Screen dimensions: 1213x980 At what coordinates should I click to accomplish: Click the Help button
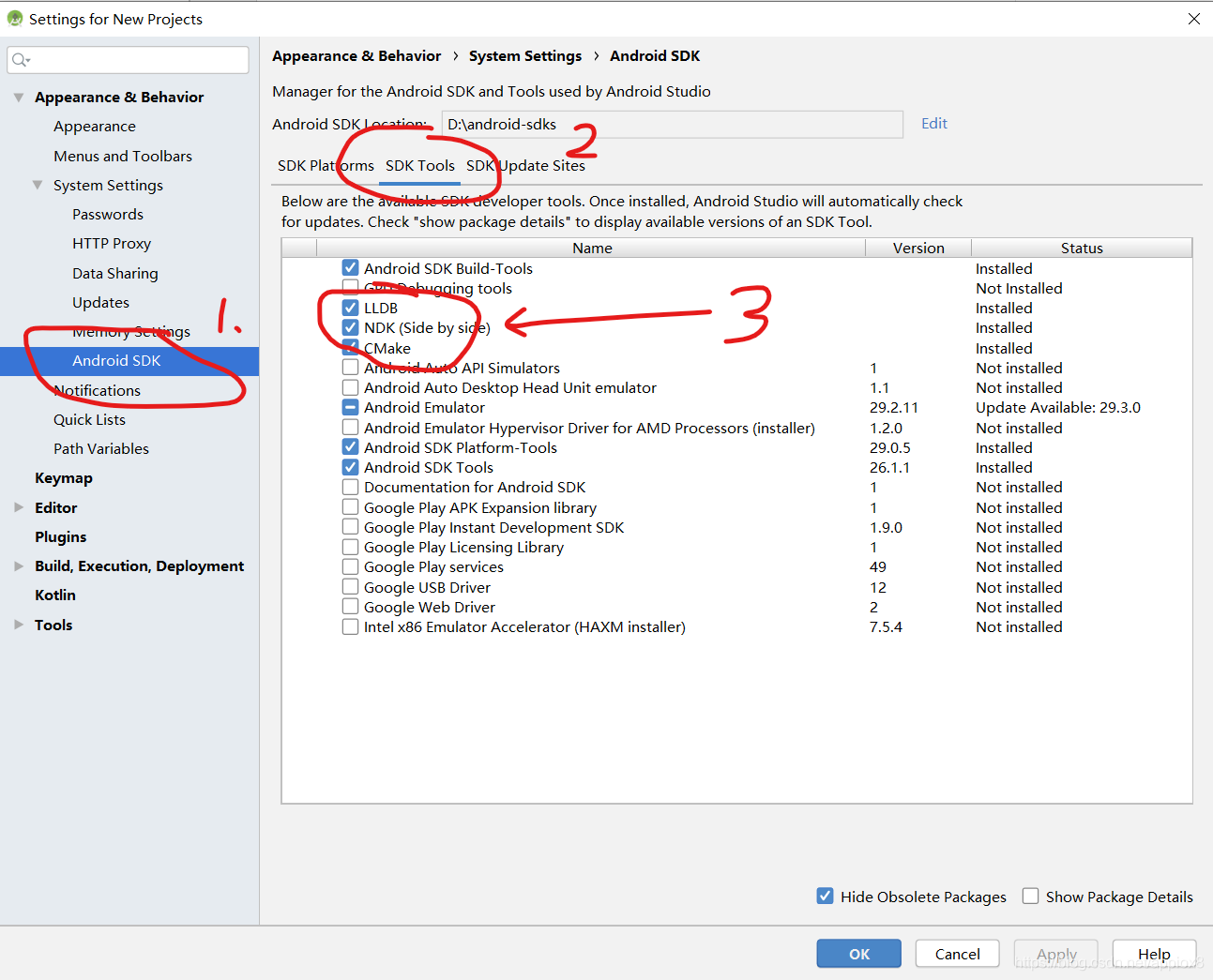click(x=1155, y=954)
